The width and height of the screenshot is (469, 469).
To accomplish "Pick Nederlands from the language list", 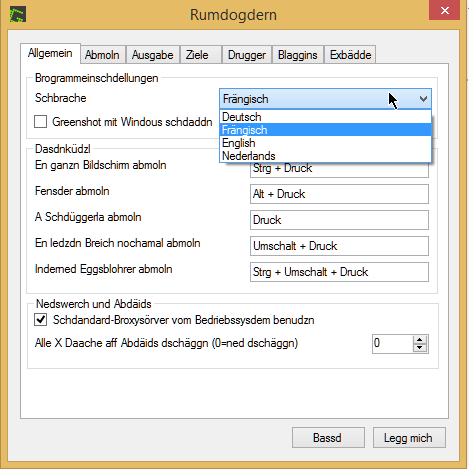I will pyautogui.click(x=325, y=156).
